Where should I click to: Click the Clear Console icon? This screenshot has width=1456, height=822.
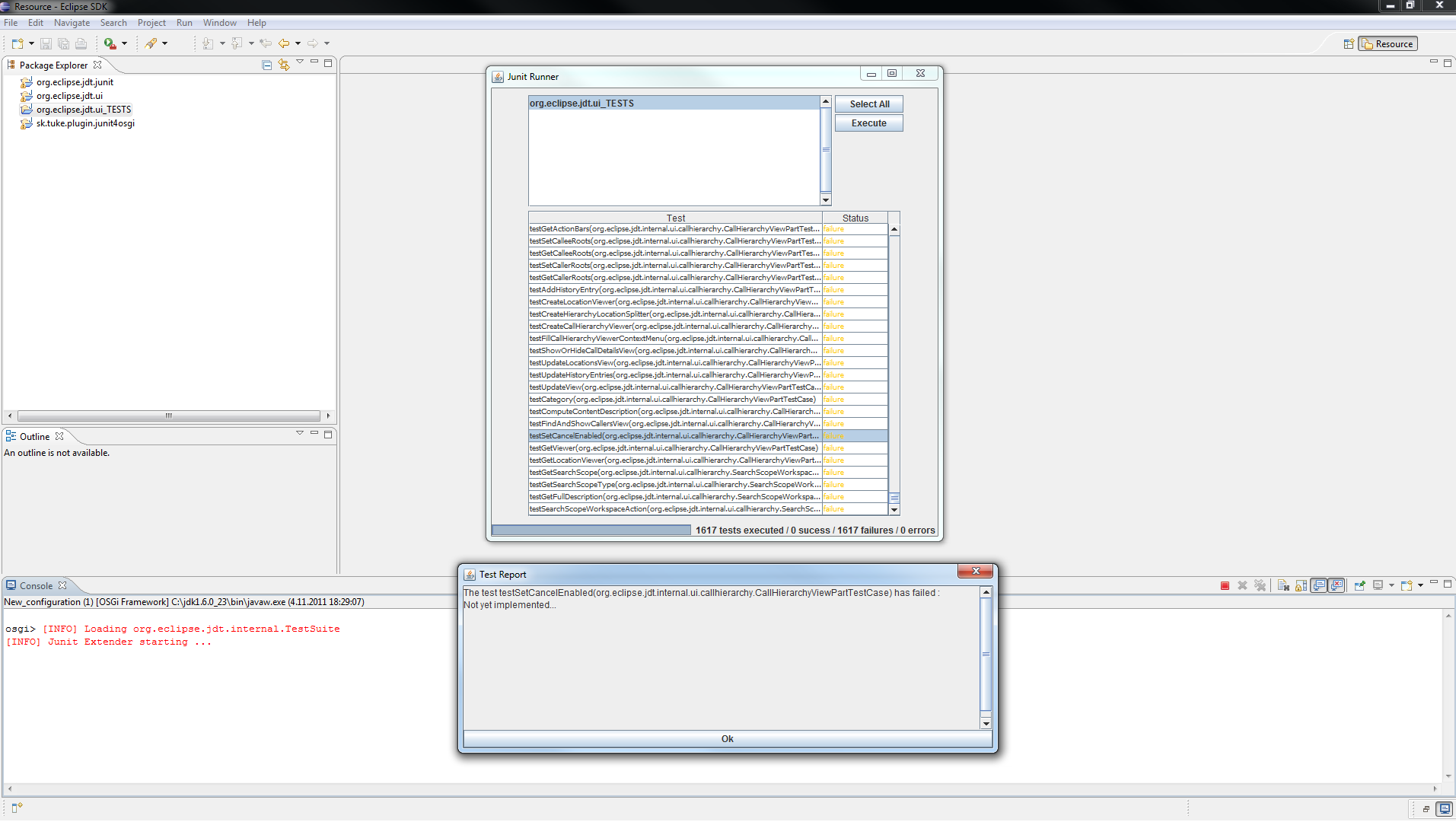click(1283, 585)
